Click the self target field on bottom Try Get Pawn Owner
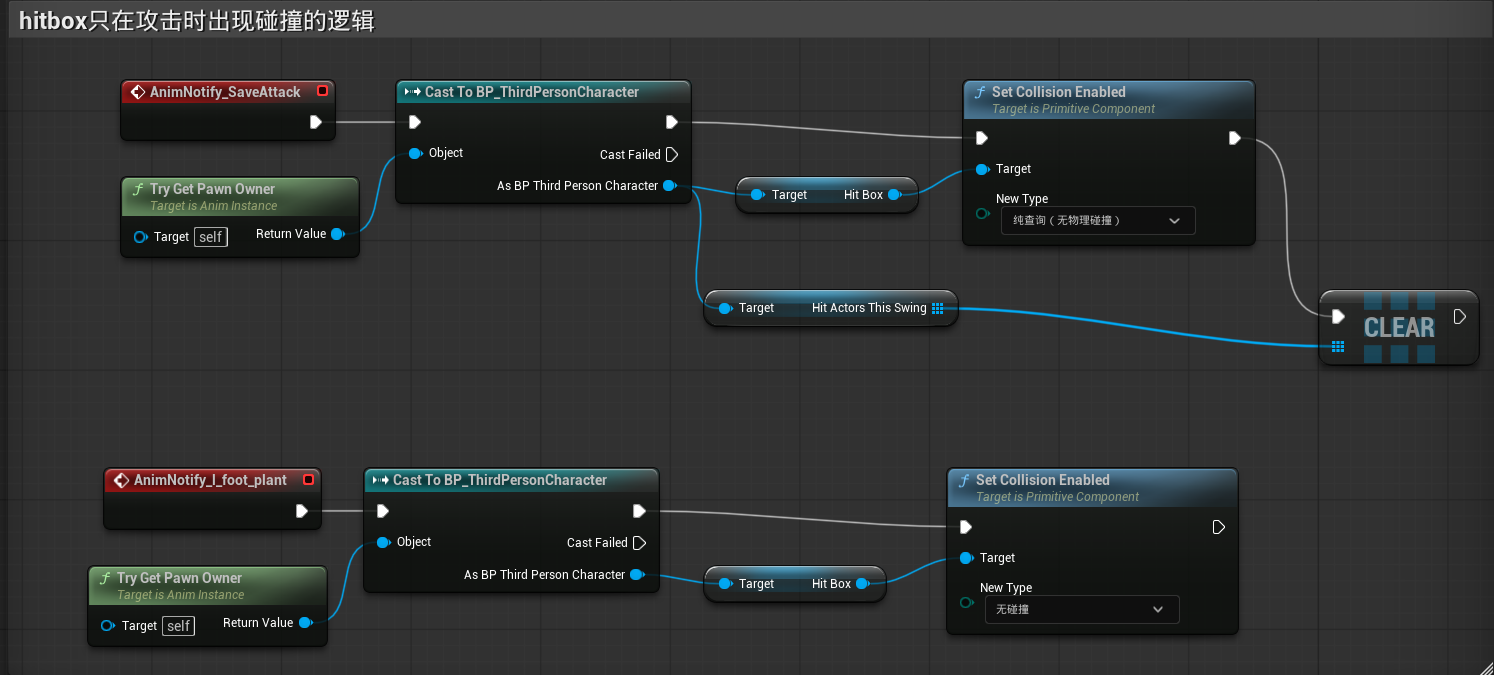1494x675 pixels. tap(179, 626)
